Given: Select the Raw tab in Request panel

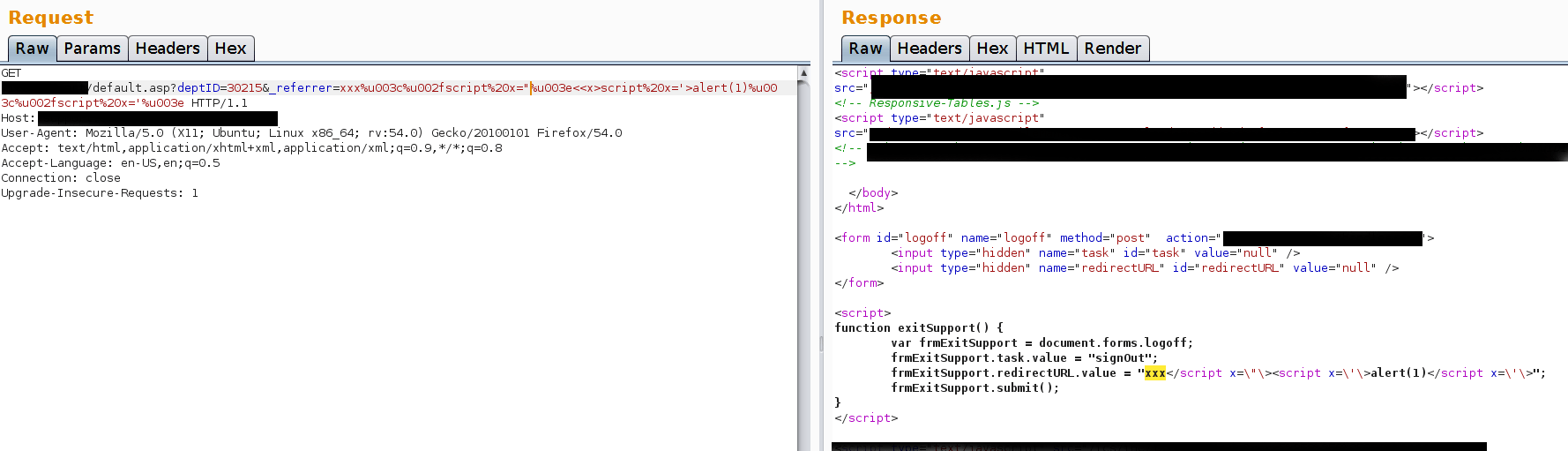Looking at the screenshot, I should [32, 49].
